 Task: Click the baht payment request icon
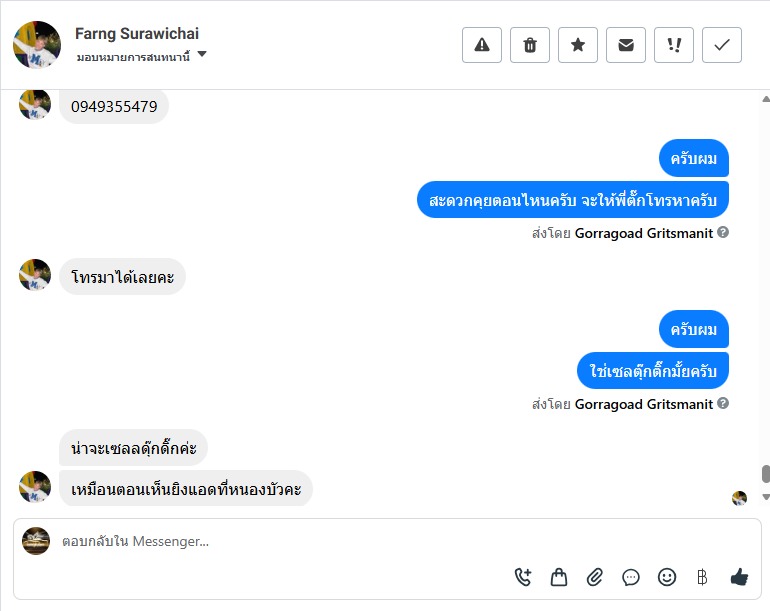click(702, 576)
